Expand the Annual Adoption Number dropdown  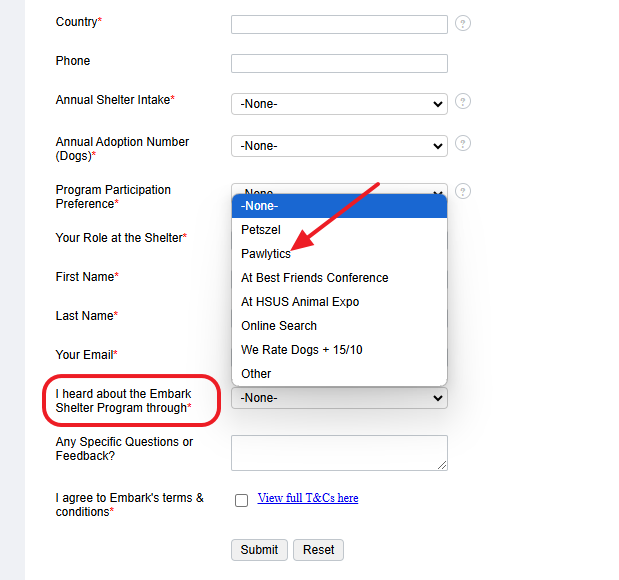point(339,146)
